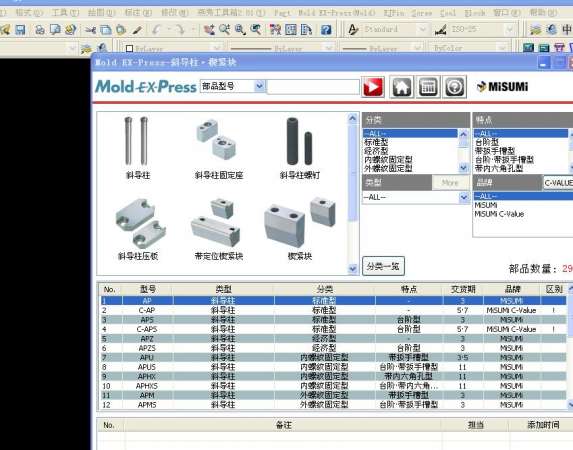Open the 工具(T) menu
Screen dimensions: 573x450
click(x=65, y=13)
